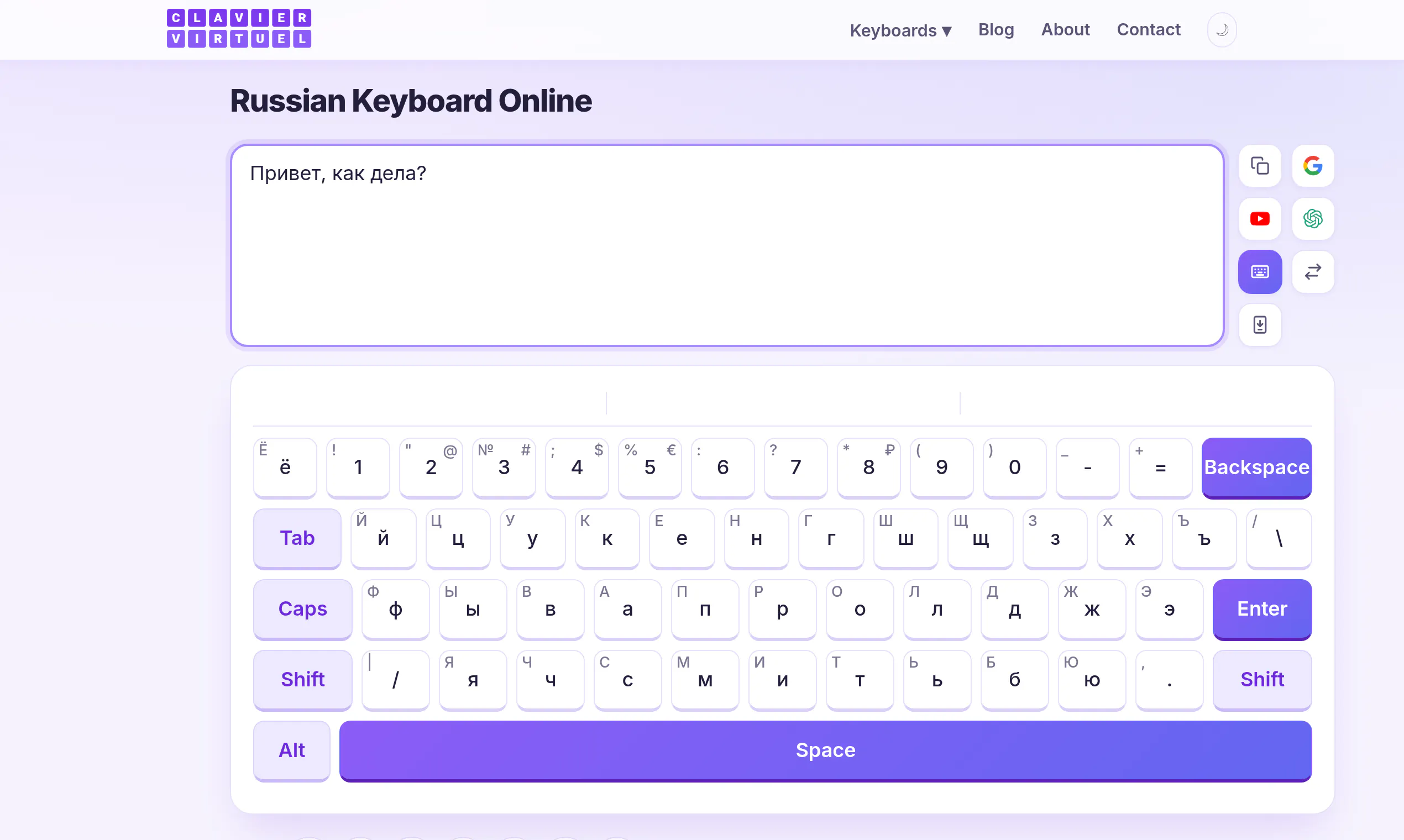Toggle the Alt key
This screenshot has width=1404, height=840.
[x=291, y=750]
